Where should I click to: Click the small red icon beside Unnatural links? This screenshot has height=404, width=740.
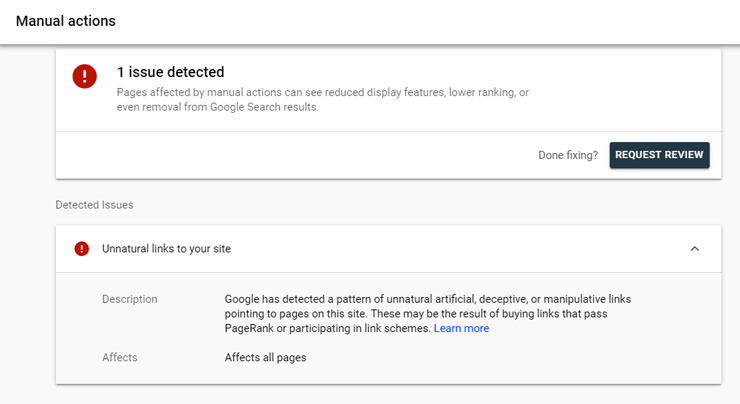(x=82, y=249)
